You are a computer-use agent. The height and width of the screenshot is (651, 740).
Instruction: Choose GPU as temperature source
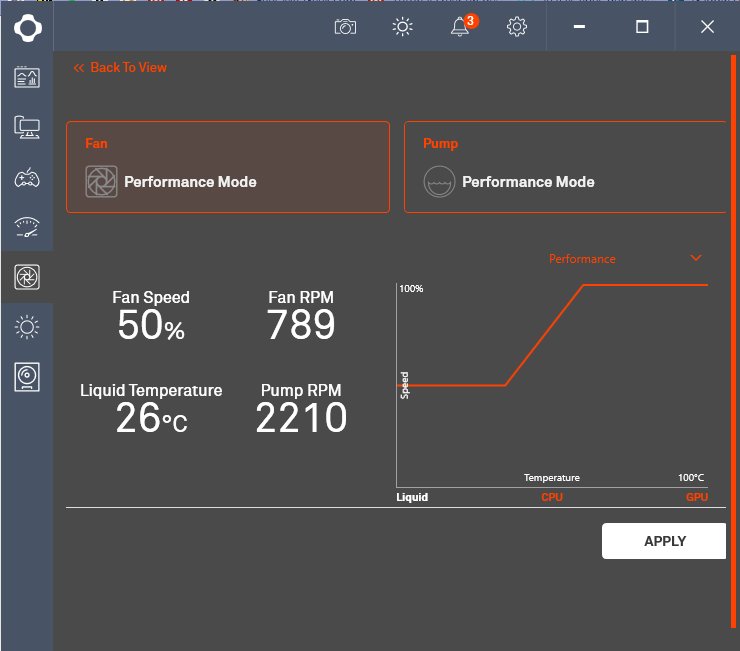click(696, 497)
